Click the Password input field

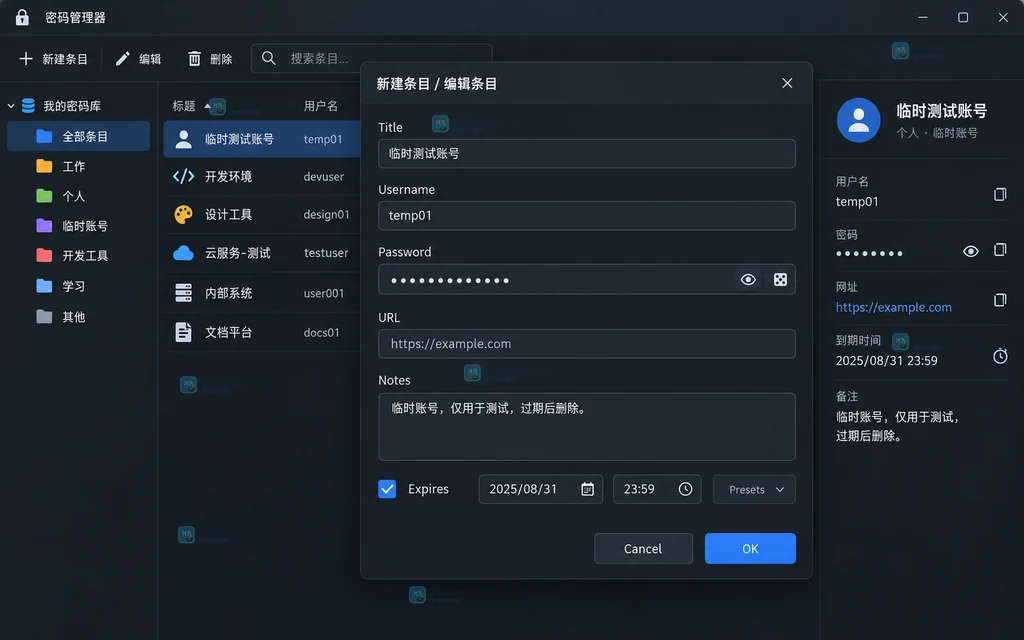(586, 280)
